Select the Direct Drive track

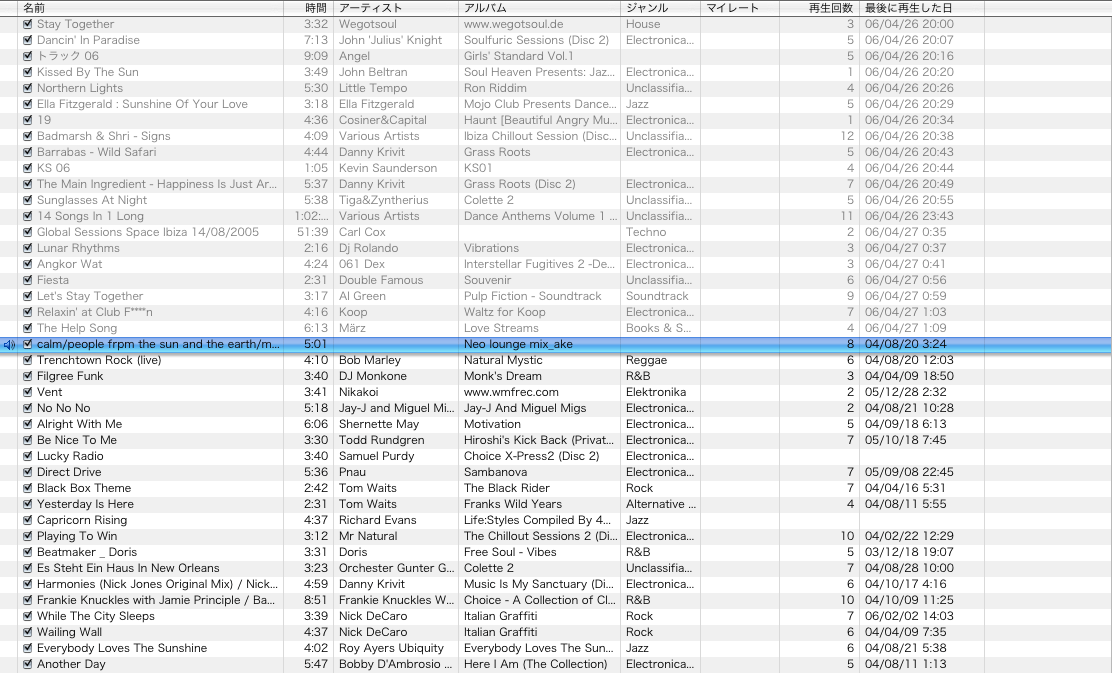click(69, 472)
